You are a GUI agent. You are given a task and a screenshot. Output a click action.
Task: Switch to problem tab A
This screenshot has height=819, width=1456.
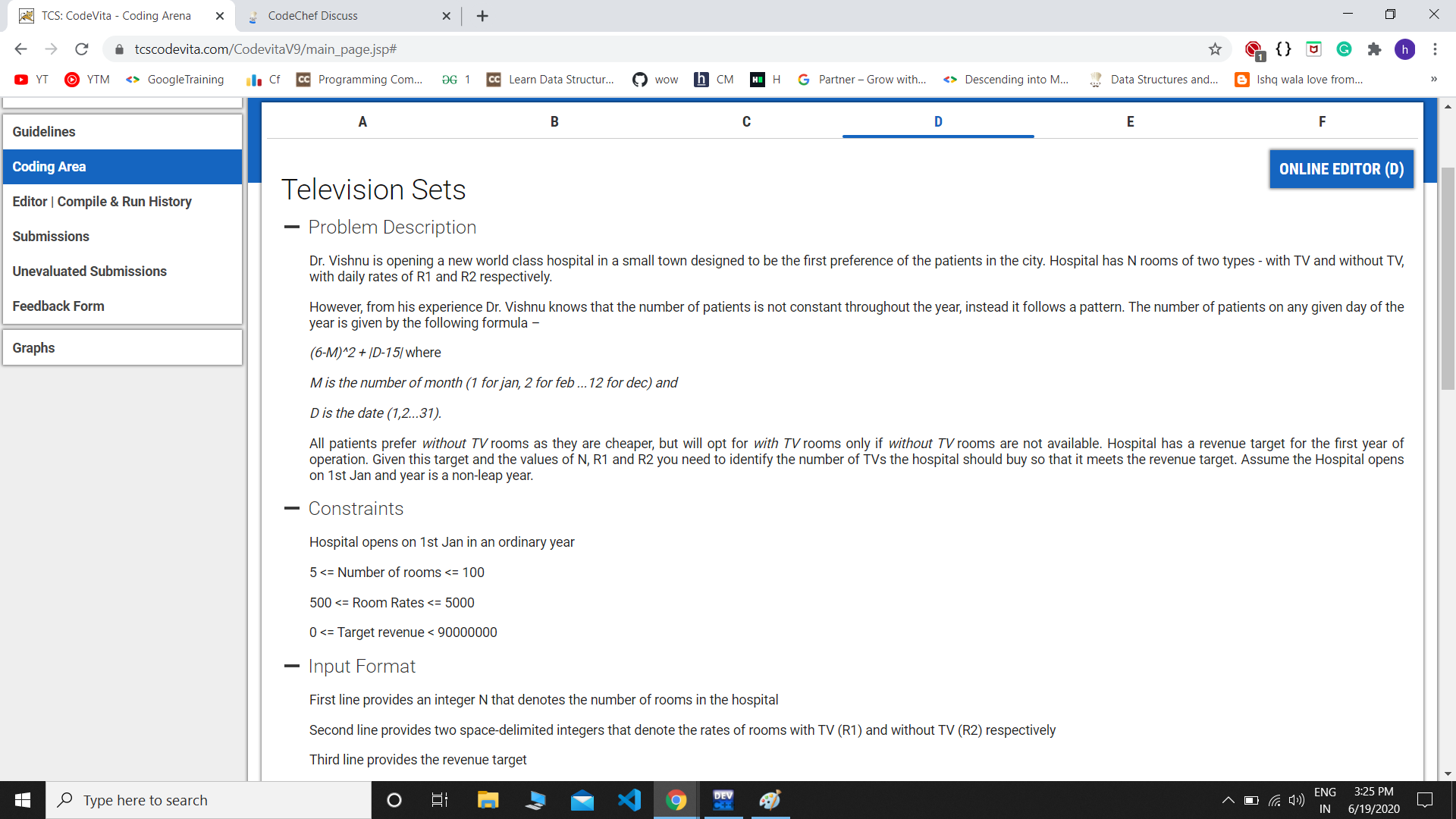(x=362, y=121)
